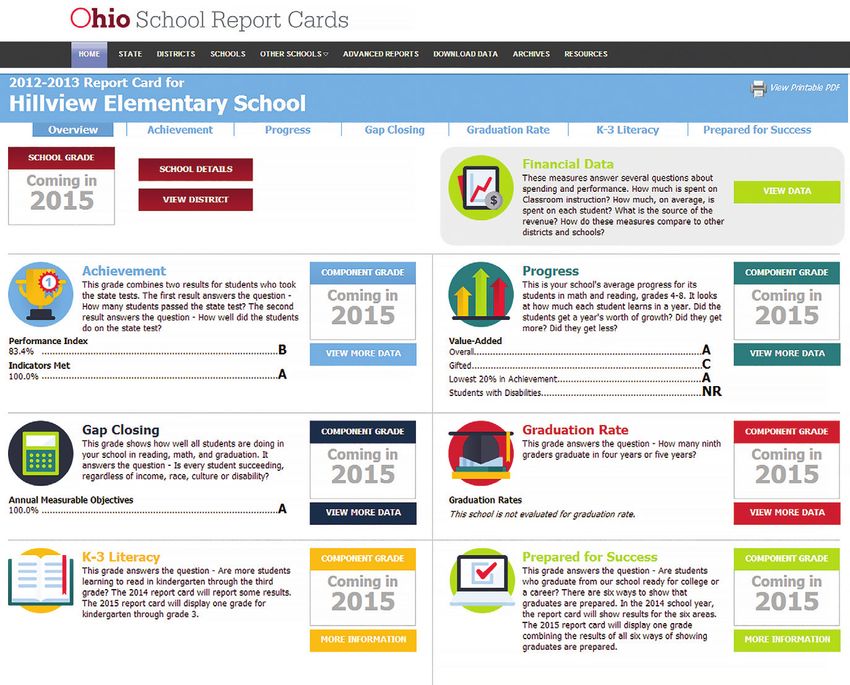
Task: Click Progress component grade 'Coming in 2015' box
Action: (787, 312)
